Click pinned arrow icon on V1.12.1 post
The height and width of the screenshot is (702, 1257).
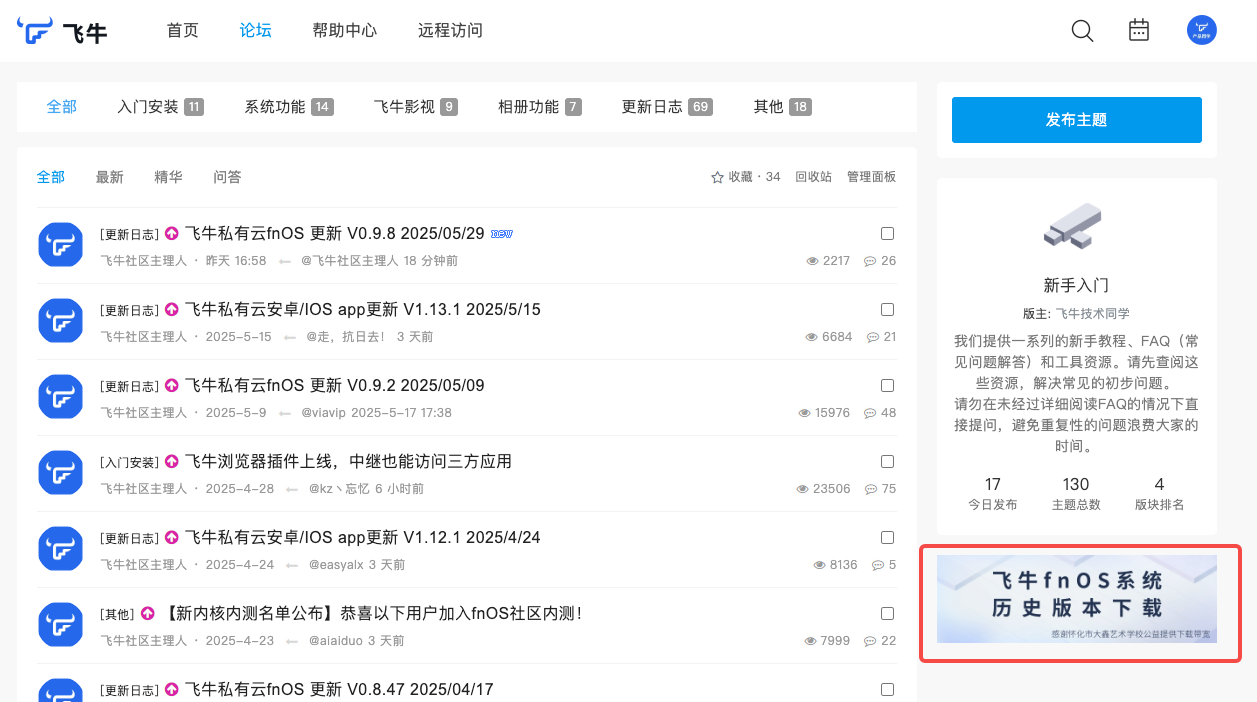[x=171, y=538]
